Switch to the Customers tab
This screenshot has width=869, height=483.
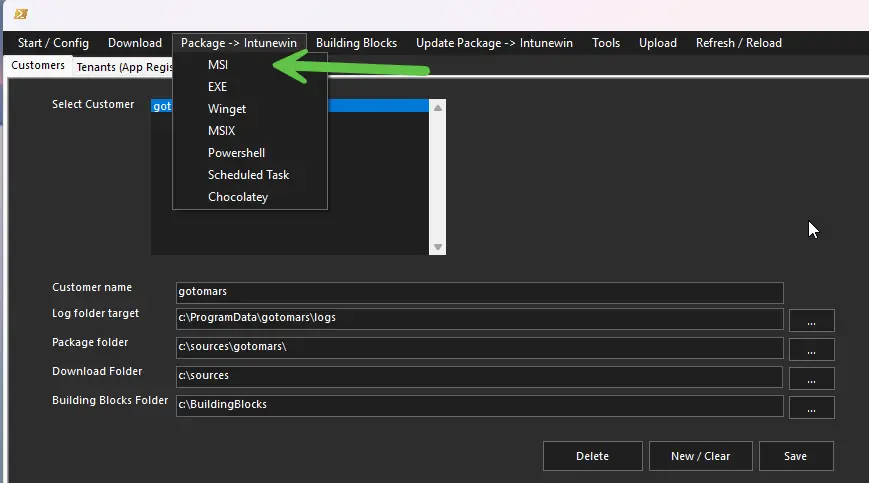pyautogui.click(x=38, y=66)
